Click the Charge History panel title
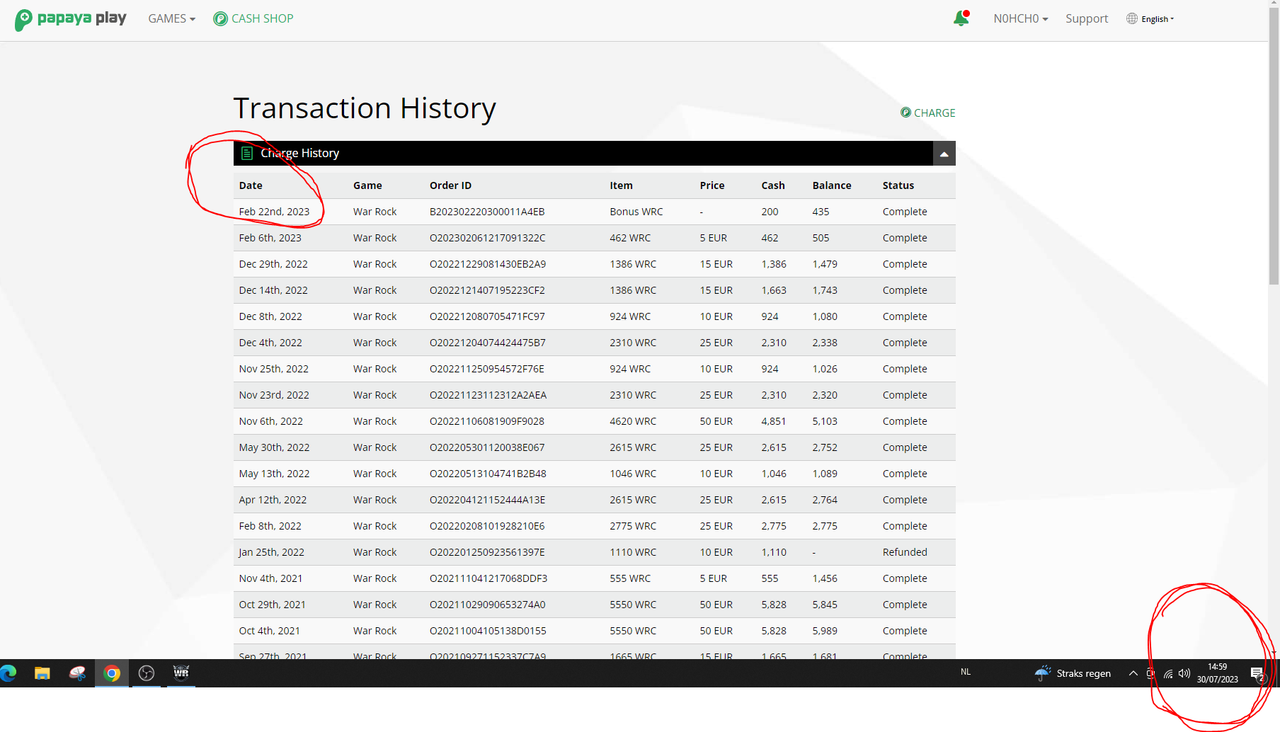The image size is (1280, 732). pyautogui.click(x=300, y=153)
